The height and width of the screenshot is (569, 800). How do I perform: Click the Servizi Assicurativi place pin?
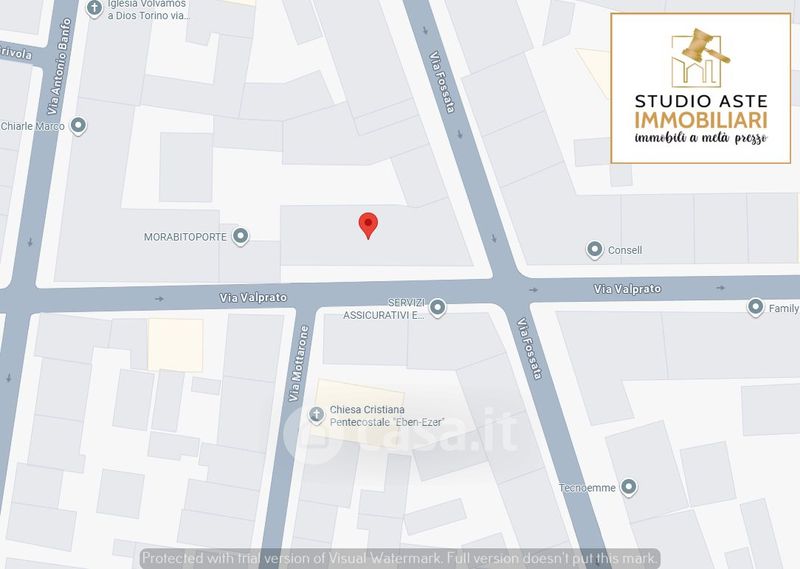[437, 308]
